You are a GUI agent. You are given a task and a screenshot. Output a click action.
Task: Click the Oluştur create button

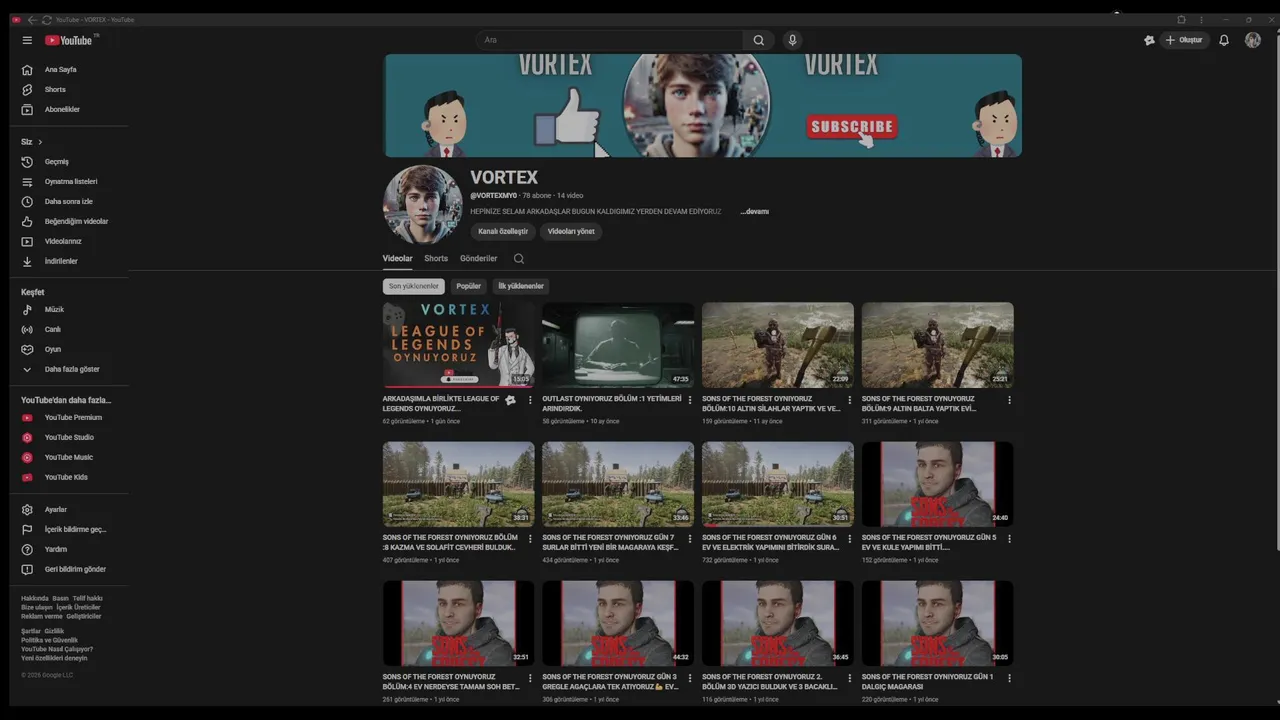point(1185,40)
